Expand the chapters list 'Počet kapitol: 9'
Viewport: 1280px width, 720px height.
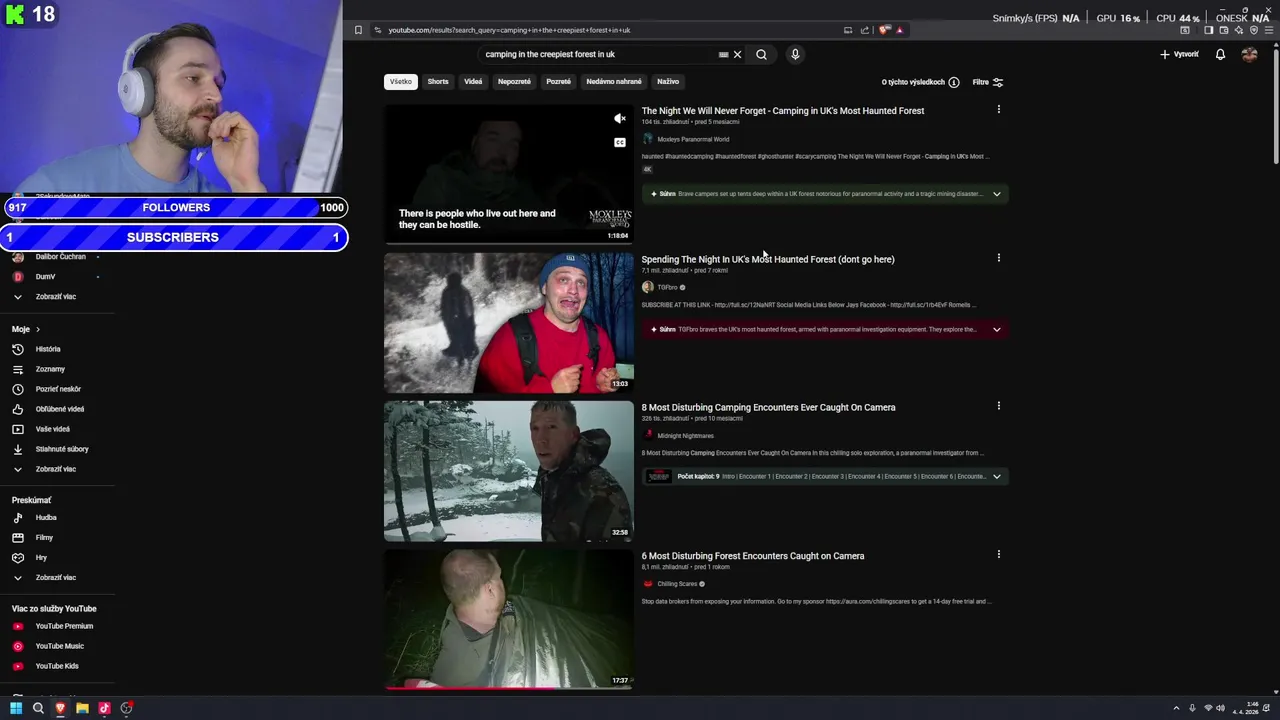pyautogui.click(x=996, y=477)
